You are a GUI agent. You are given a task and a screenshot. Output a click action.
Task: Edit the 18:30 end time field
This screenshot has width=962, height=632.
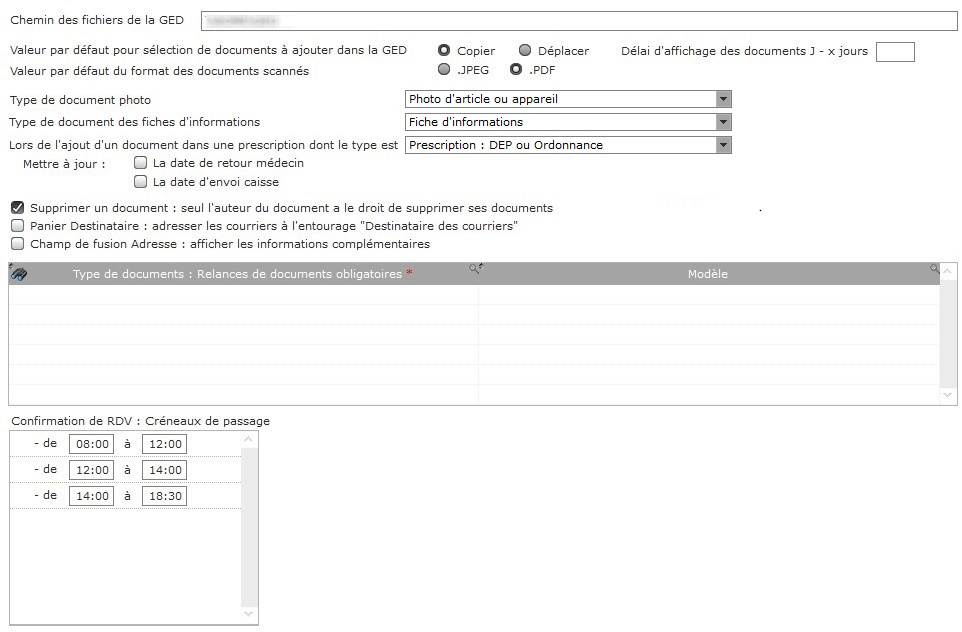click(x=164, y=496)
